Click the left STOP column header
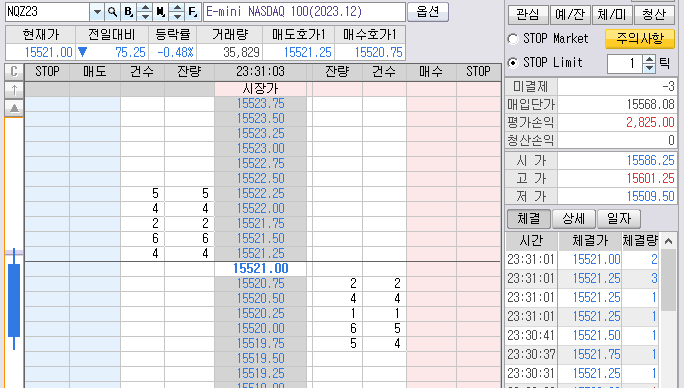Viewport: 684px width, 388px height. (x=47, y=72)
